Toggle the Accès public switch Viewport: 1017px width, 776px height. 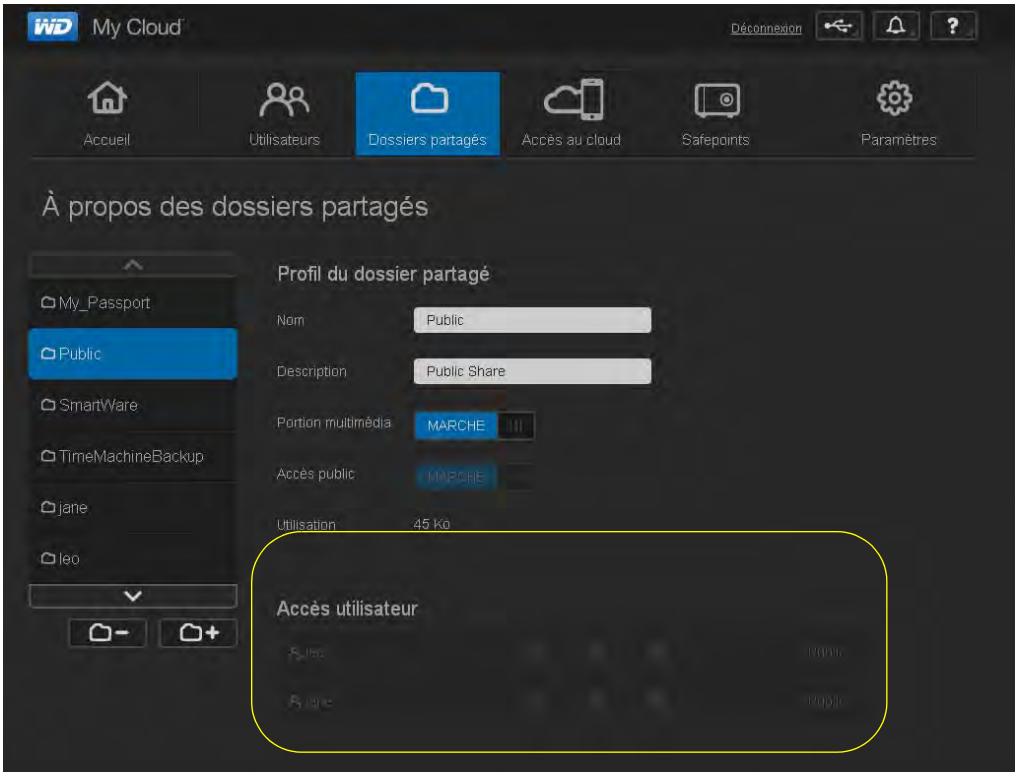[x=474, y=477]
